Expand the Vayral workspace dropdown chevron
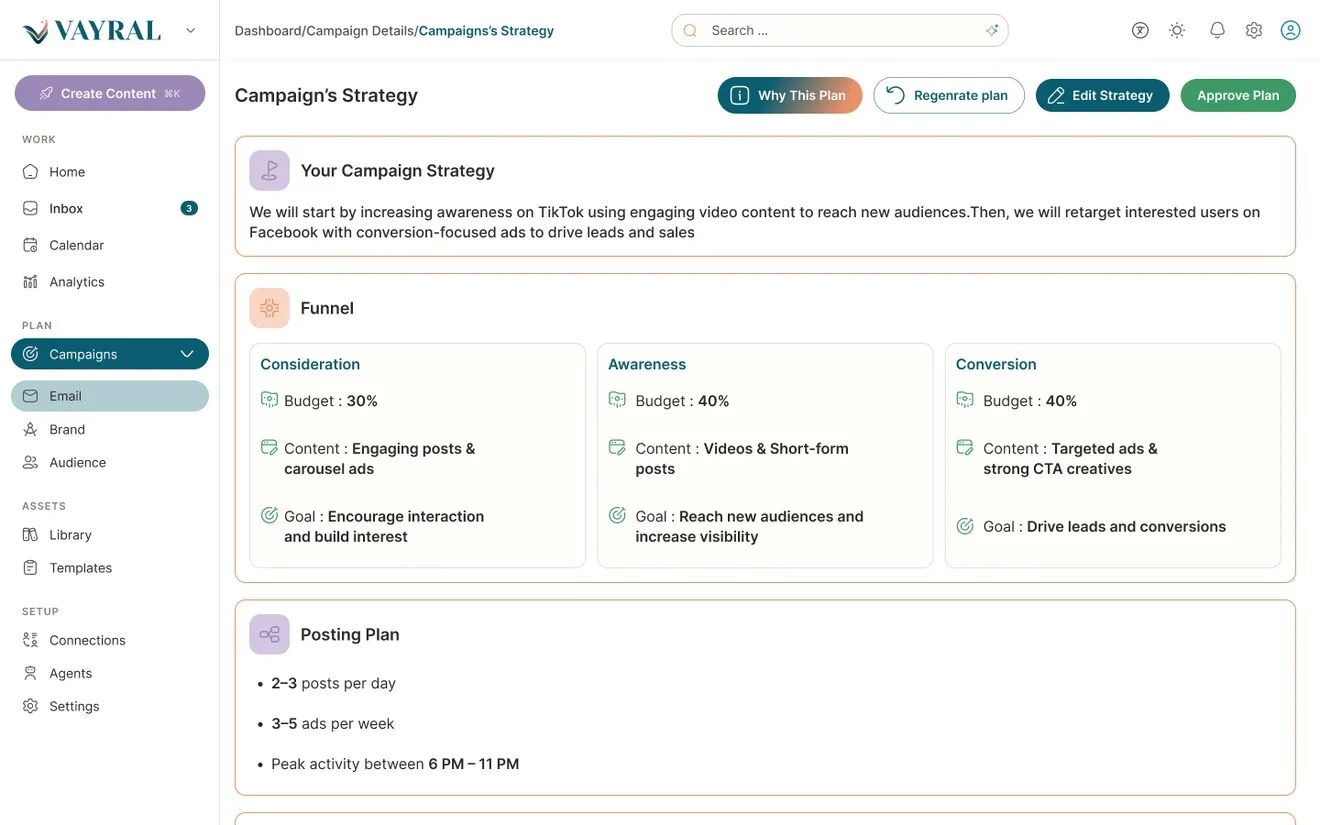This screenshot has width=1320, height=825. pos(191,31)
